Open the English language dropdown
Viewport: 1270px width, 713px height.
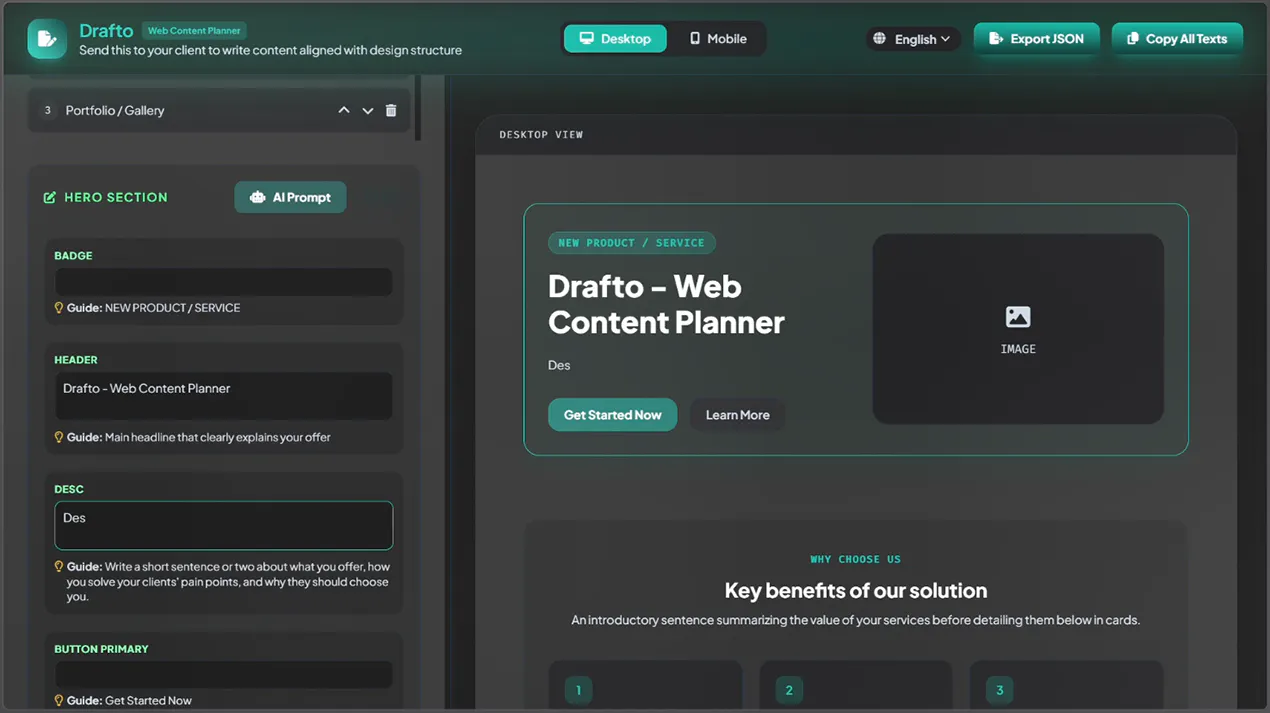coord(912,39)
